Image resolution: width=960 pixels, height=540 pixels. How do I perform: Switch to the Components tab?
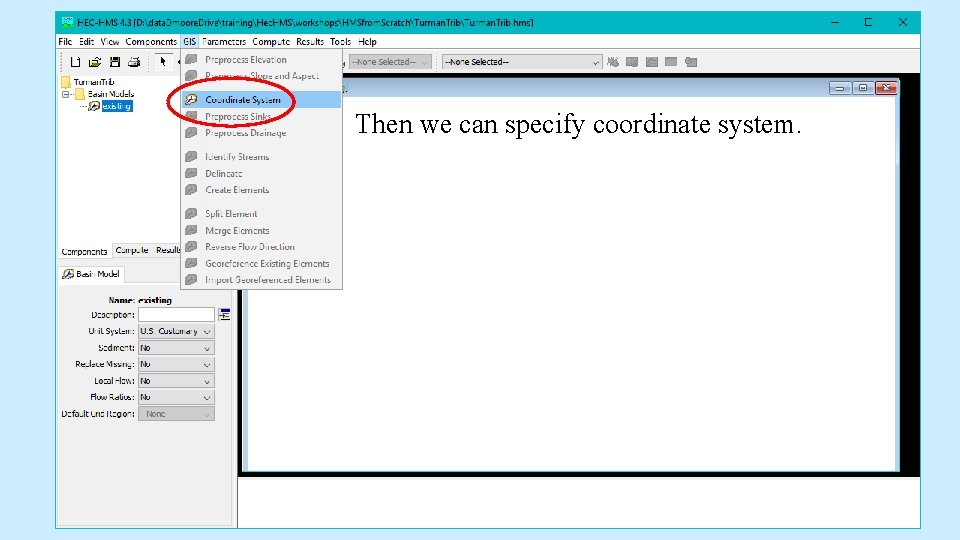coord(84,251)
